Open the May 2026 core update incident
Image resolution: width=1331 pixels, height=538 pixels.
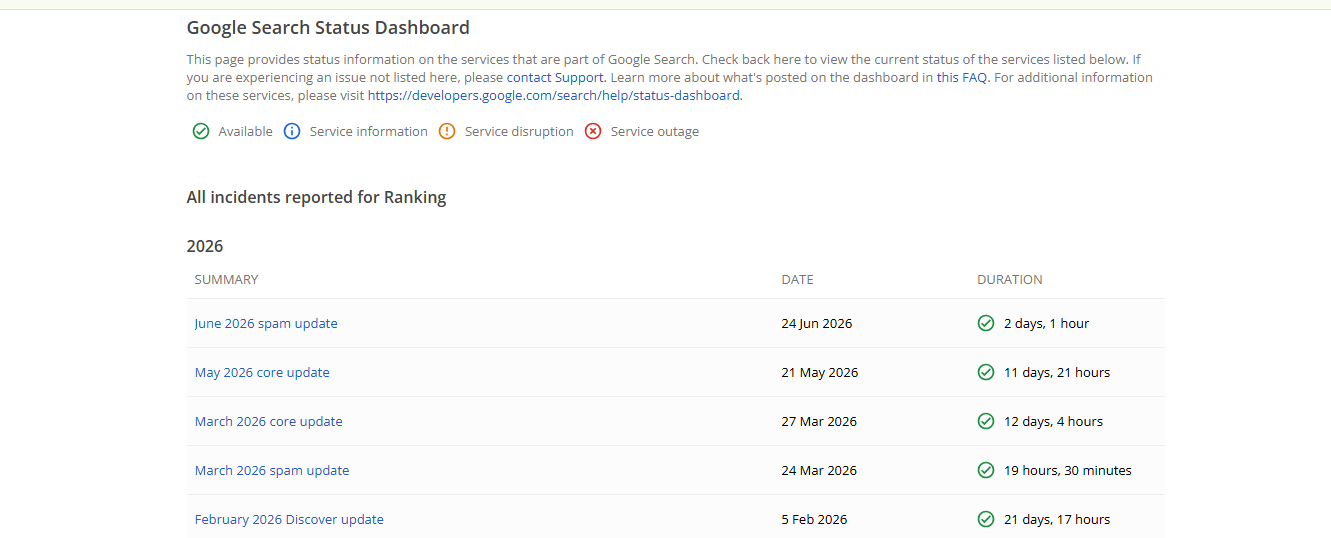pos(262,372)
